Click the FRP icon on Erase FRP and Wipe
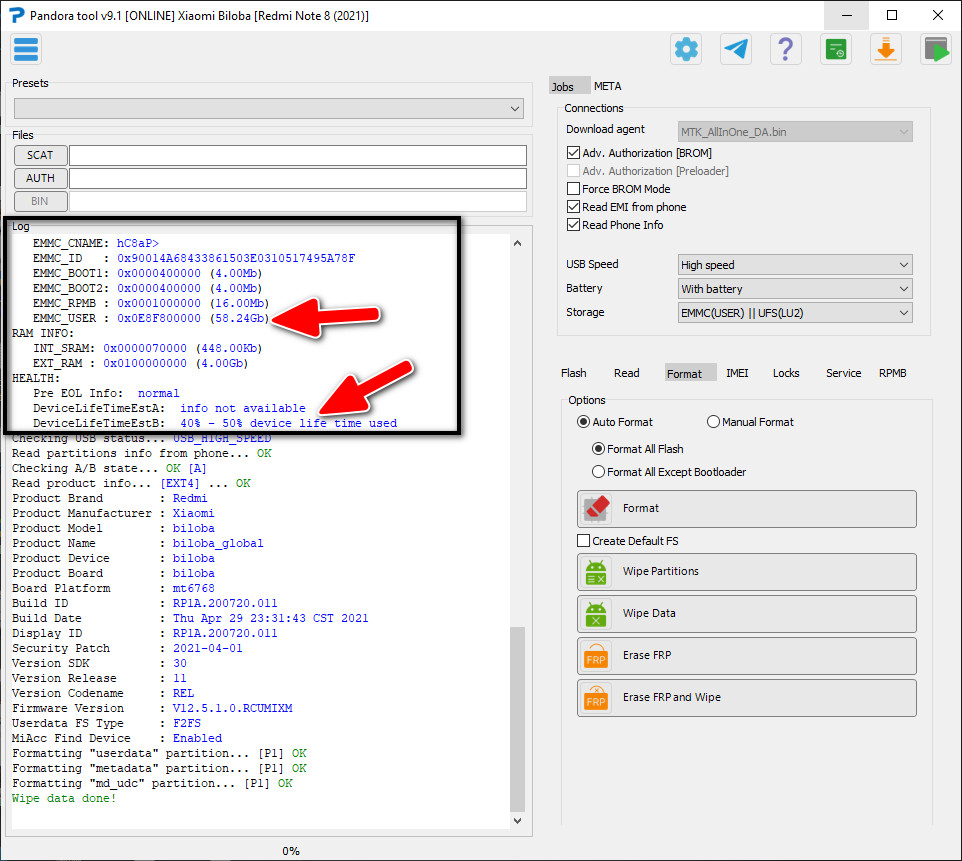The image size is (962, 861). pyautogui.click(x=596, y=698)
